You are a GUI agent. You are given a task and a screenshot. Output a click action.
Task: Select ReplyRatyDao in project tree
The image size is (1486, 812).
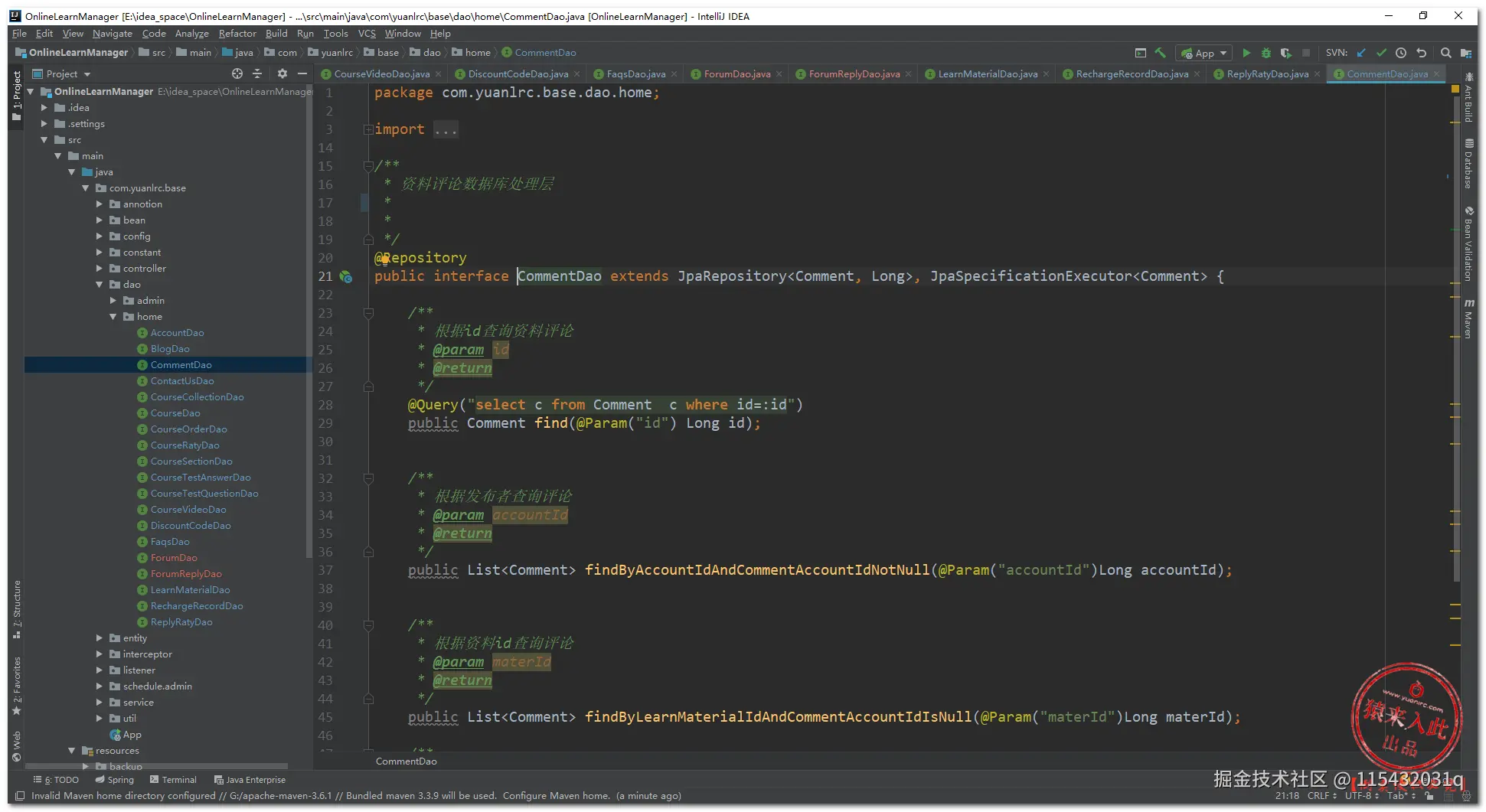pos(181,622)
